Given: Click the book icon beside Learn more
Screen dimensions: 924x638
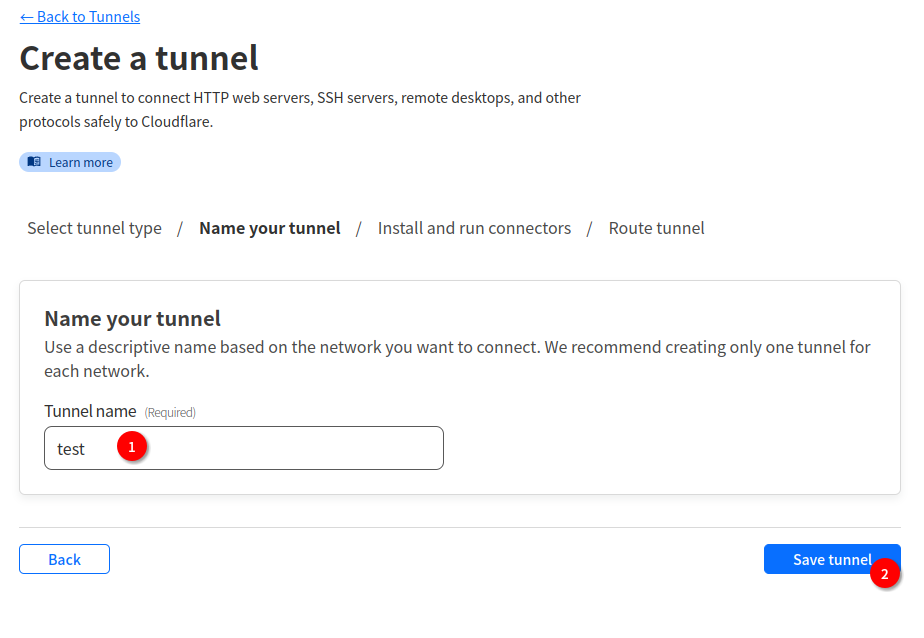Looking at the screenshot, I should (x=35, y=162).
